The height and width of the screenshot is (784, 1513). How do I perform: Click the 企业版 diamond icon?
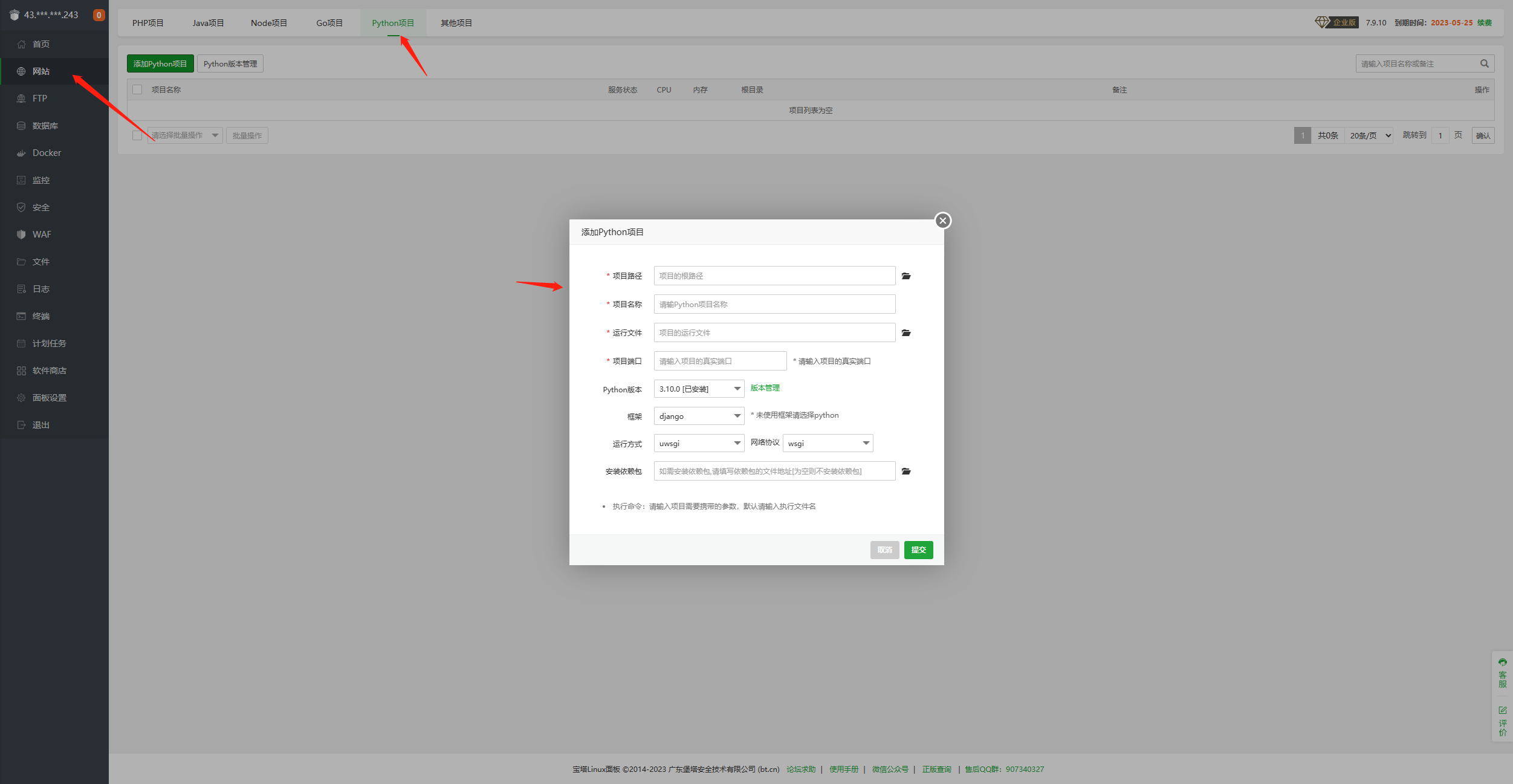coord(1322,22)
